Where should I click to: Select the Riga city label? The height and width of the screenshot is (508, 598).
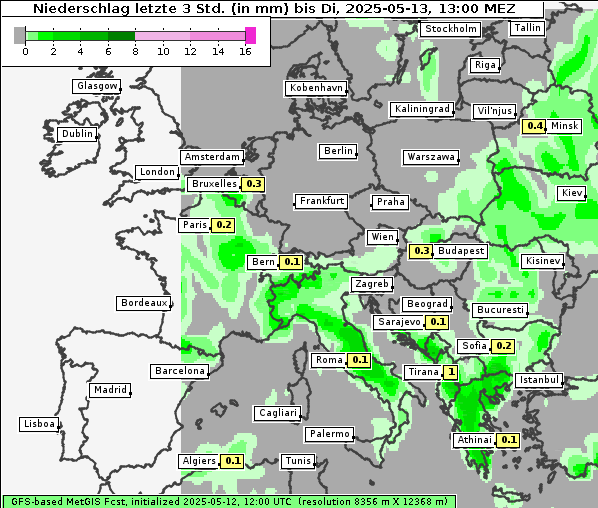tap(485, 65)
